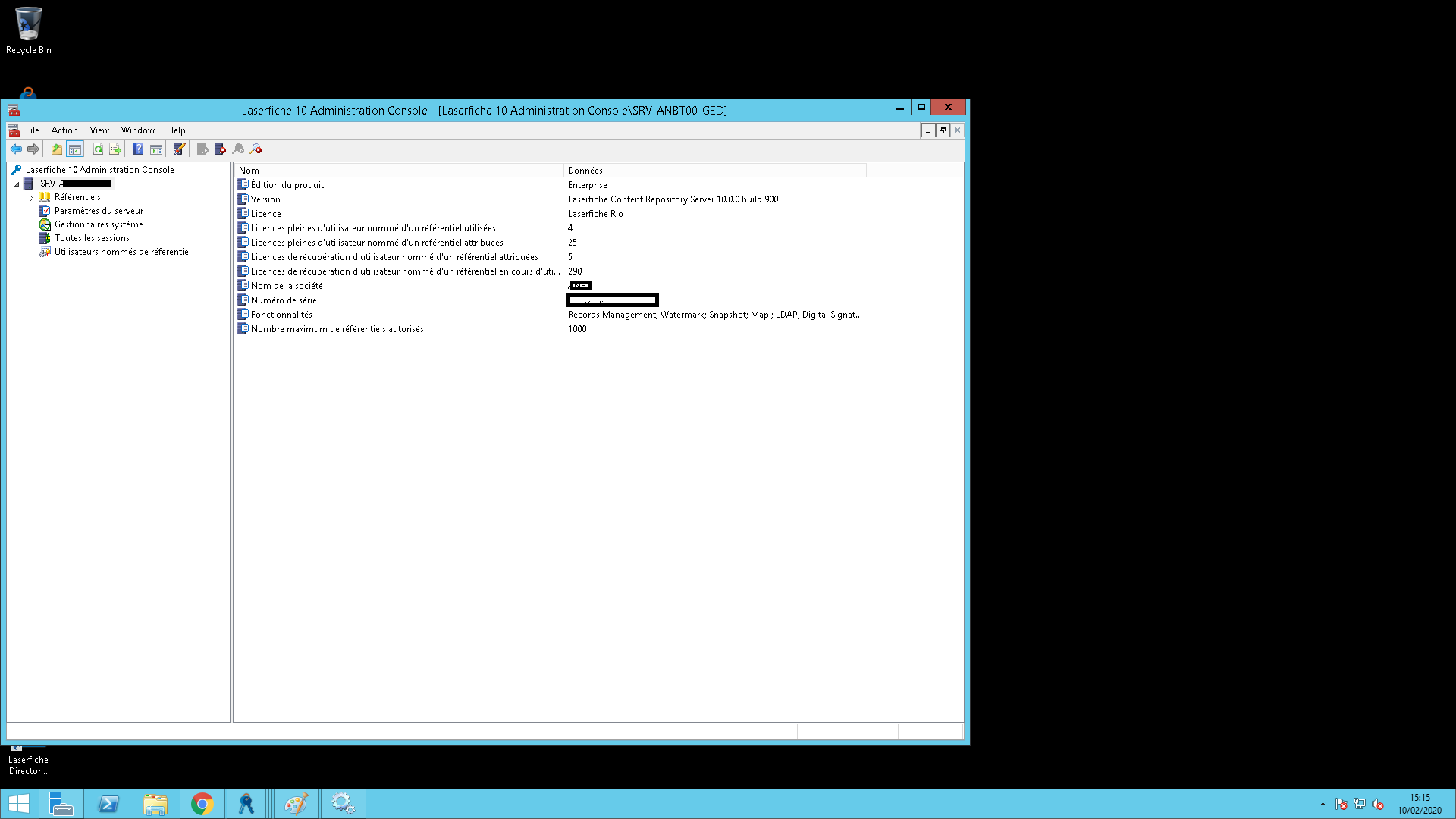The image size is (1456, 819).
Task: Click the server properties pencil icon
Action: [x=179, y=149]
